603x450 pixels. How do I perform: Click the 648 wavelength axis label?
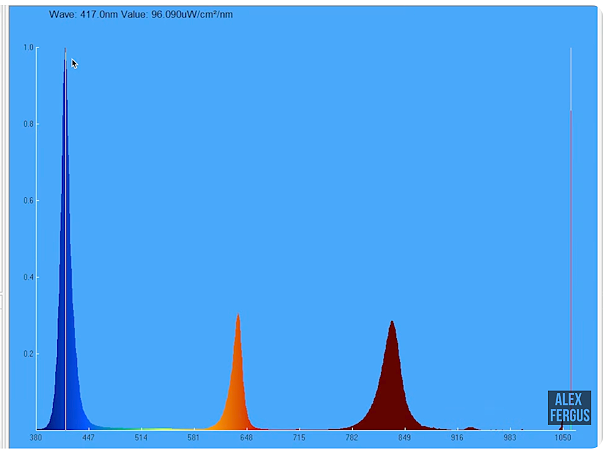point(246,438)
